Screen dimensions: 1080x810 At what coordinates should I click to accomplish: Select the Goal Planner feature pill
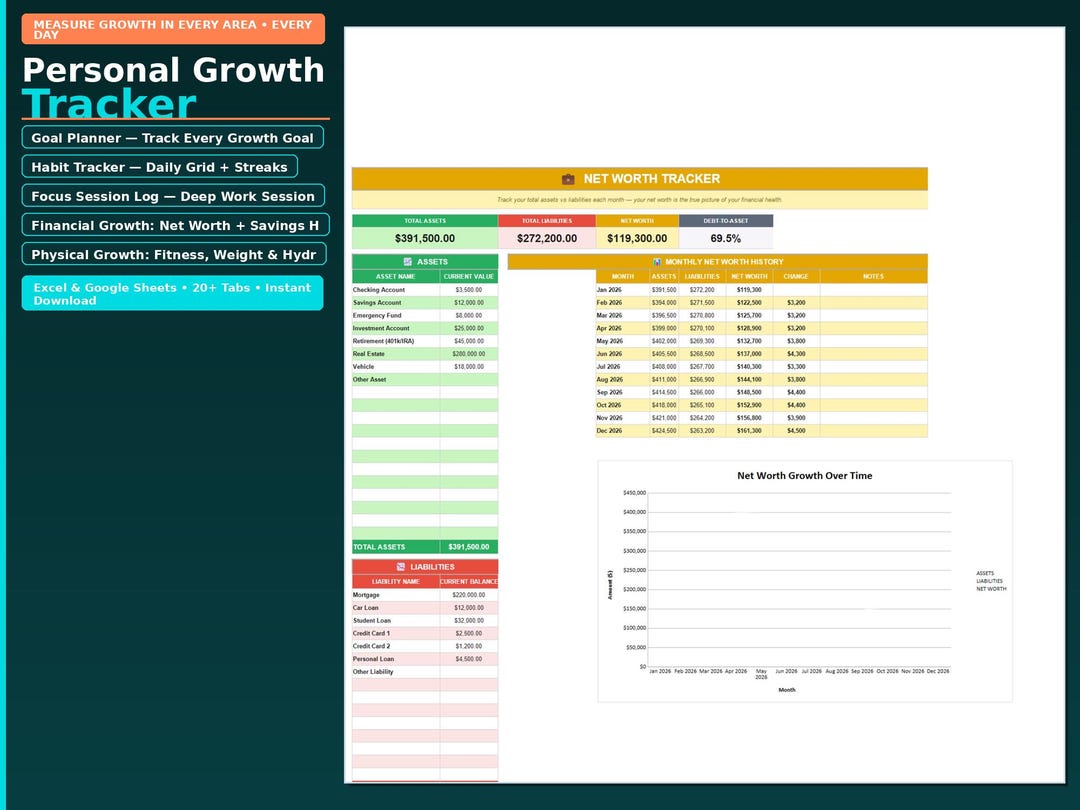click(172, 138)
